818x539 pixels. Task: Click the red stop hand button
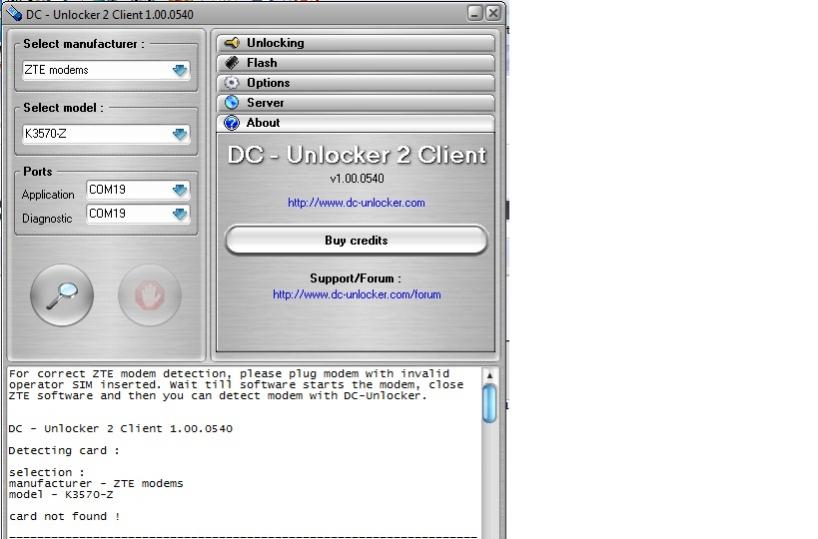[x=149, y=294]
